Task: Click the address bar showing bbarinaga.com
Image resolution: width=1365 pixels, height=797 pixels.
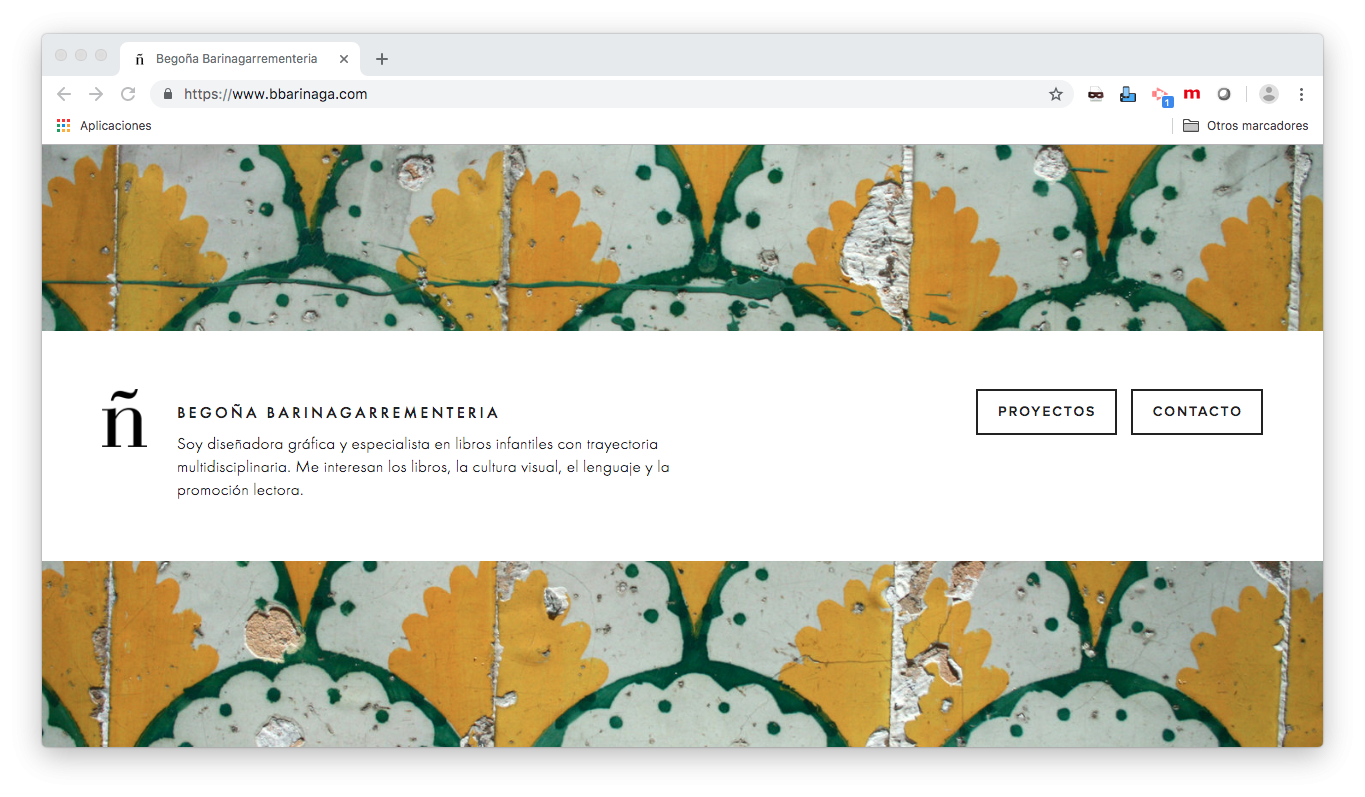Action: pos(610,94)
